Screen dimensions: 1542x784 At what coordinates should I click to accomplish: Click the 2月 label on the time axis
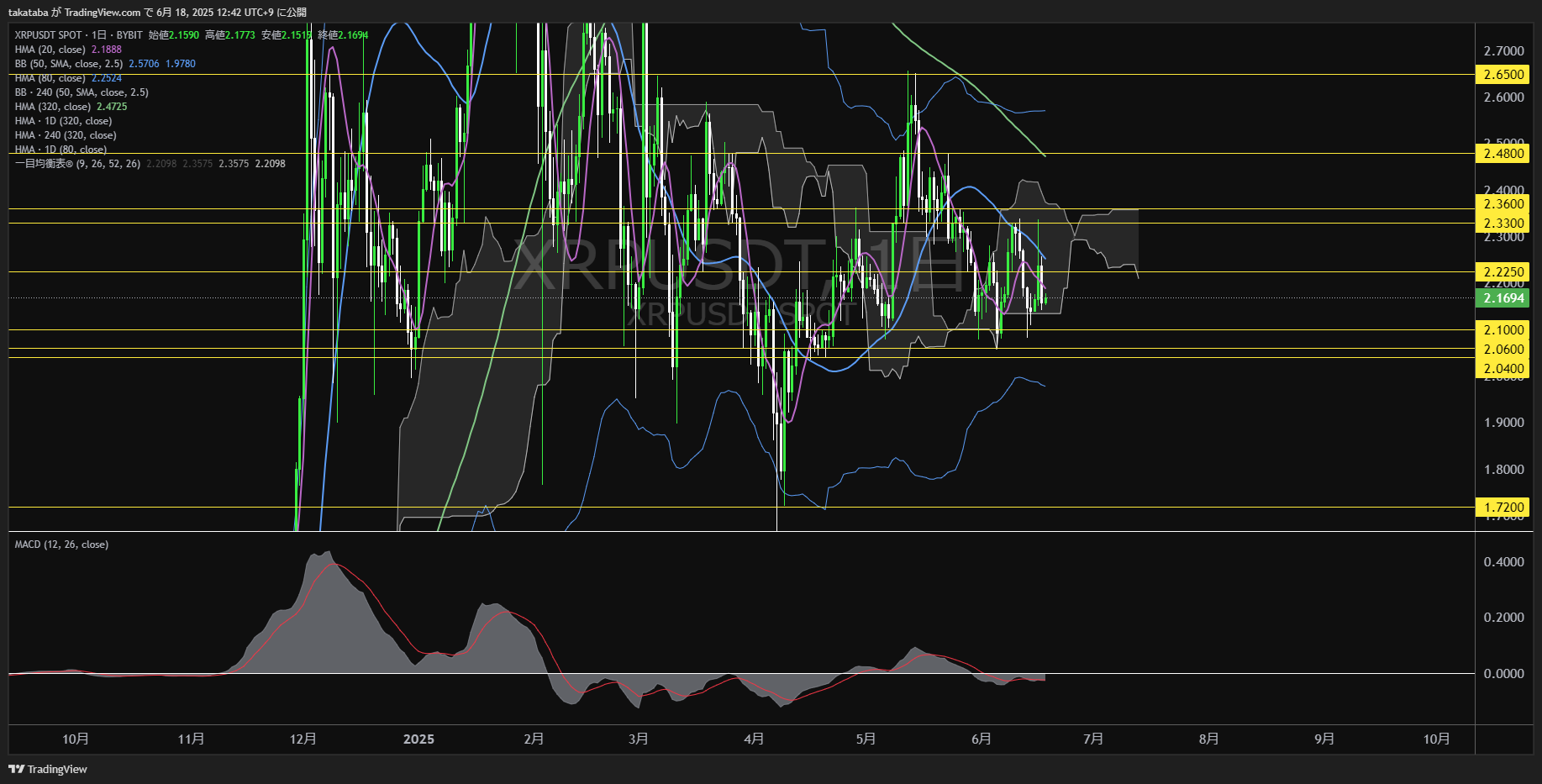(534, 739)
